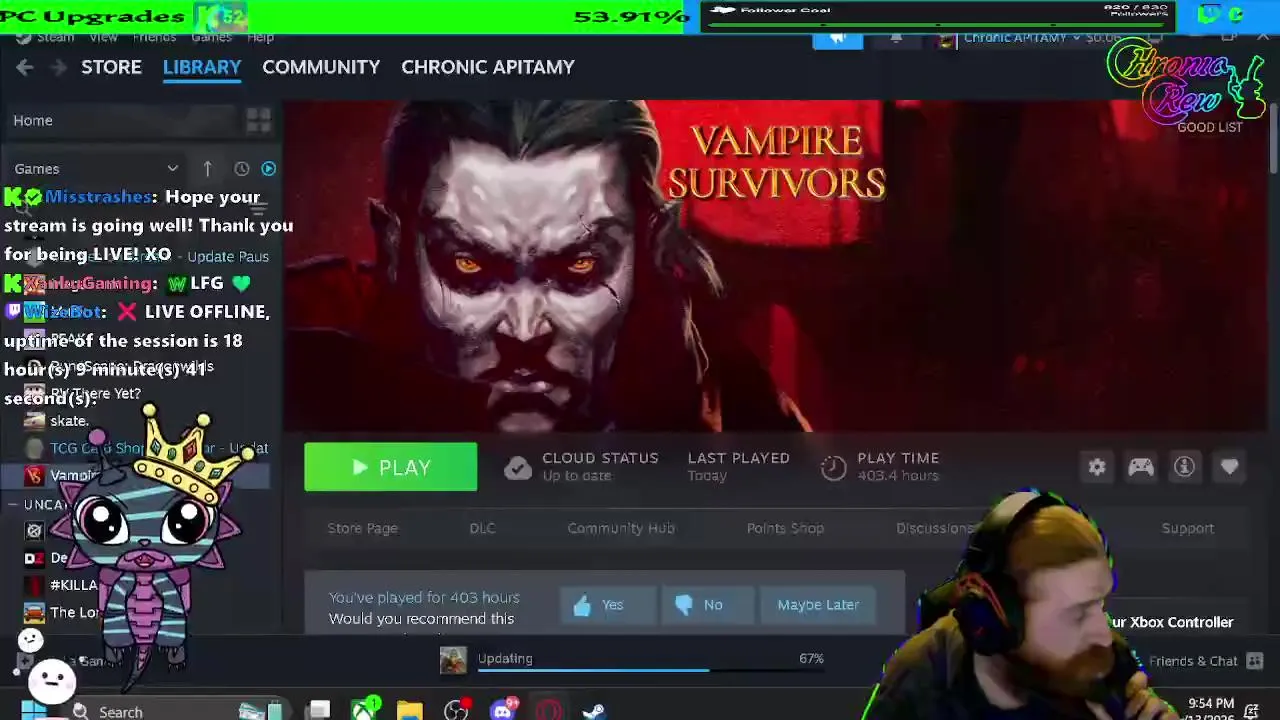
Task: Switch library to grid collections view
Action: click(x=259, y=120)
